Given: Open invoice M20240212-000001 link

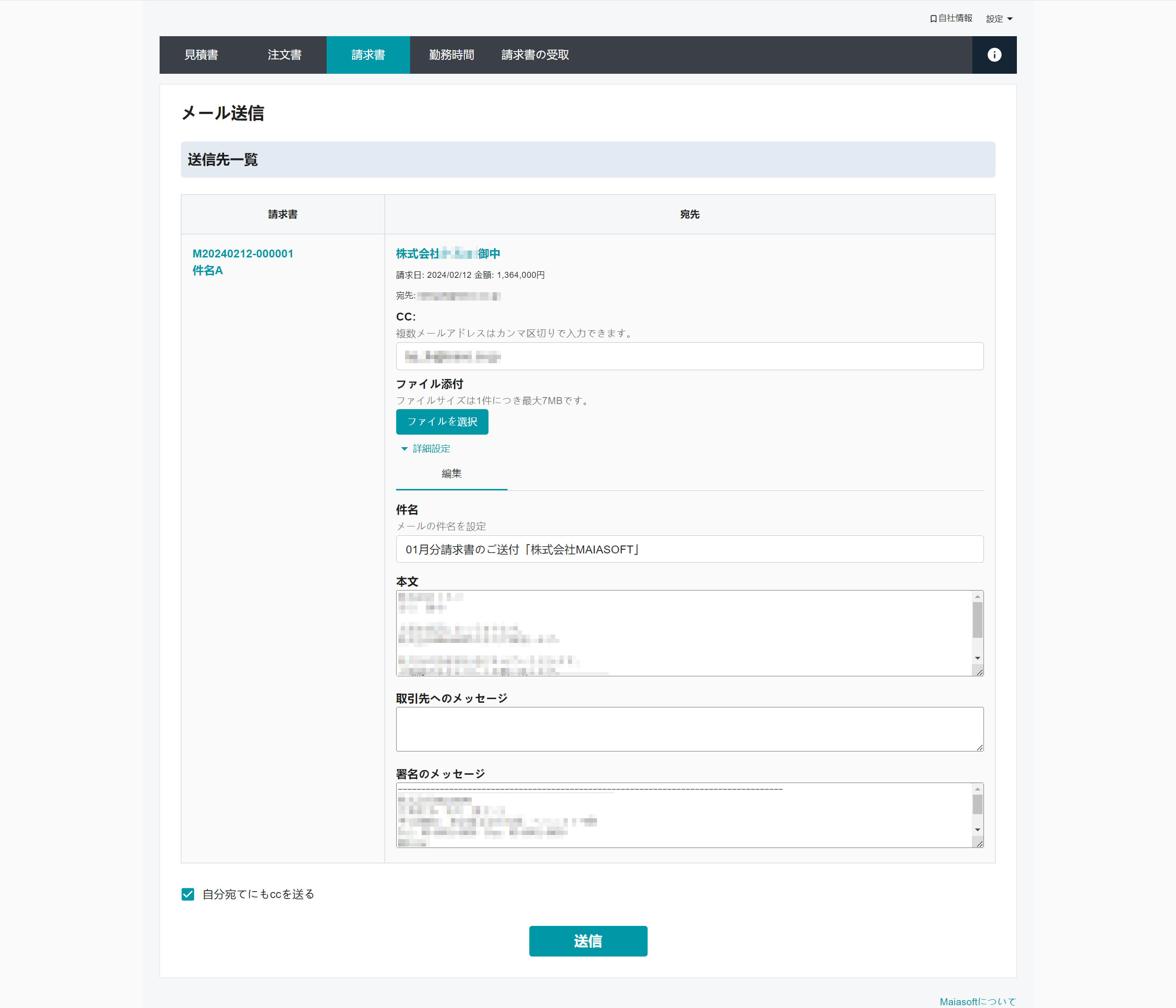Looking at the screenshot, I should [x=243, y=254].
